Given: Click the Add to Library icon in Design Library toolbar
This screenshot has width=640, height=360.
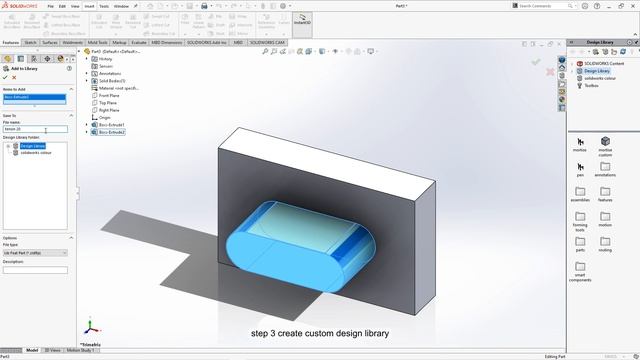Looking at the screenshot, I should pyautogui.click(x=596, y=52).
